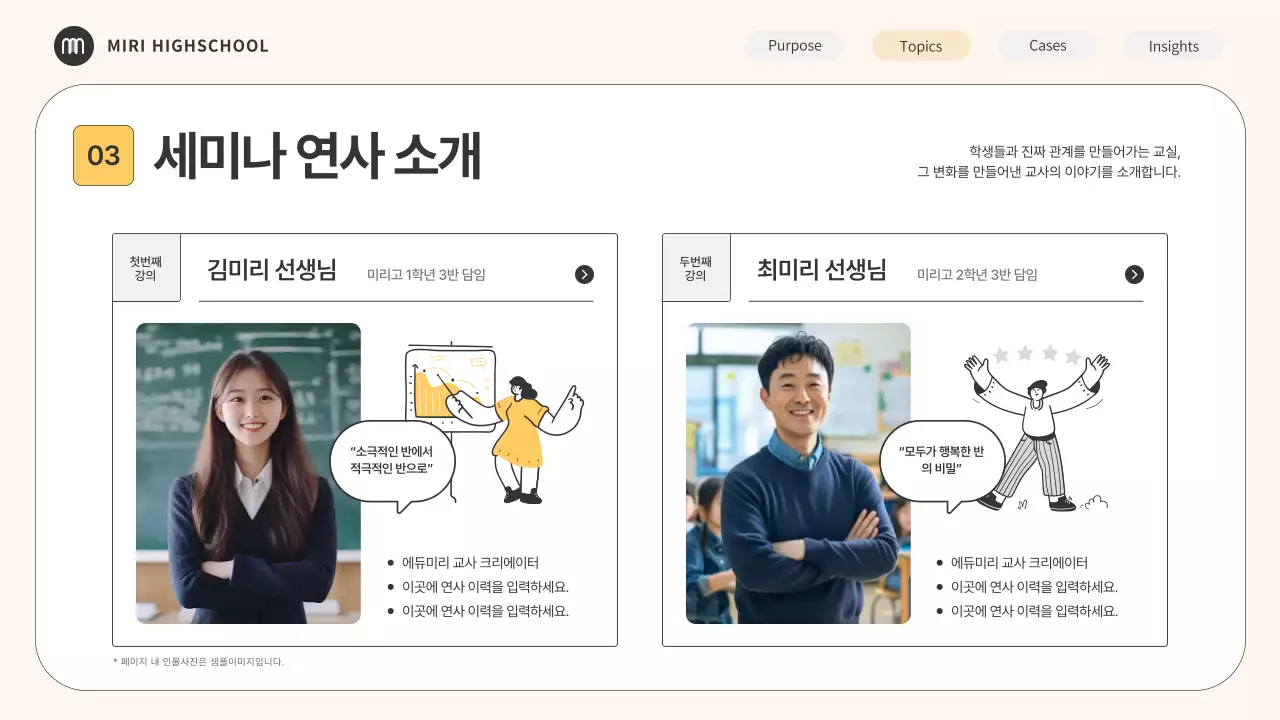Click the 첫번째 강의 label box
The height and width of the screenshot is (720, 1280).
(x=146, y=267)
